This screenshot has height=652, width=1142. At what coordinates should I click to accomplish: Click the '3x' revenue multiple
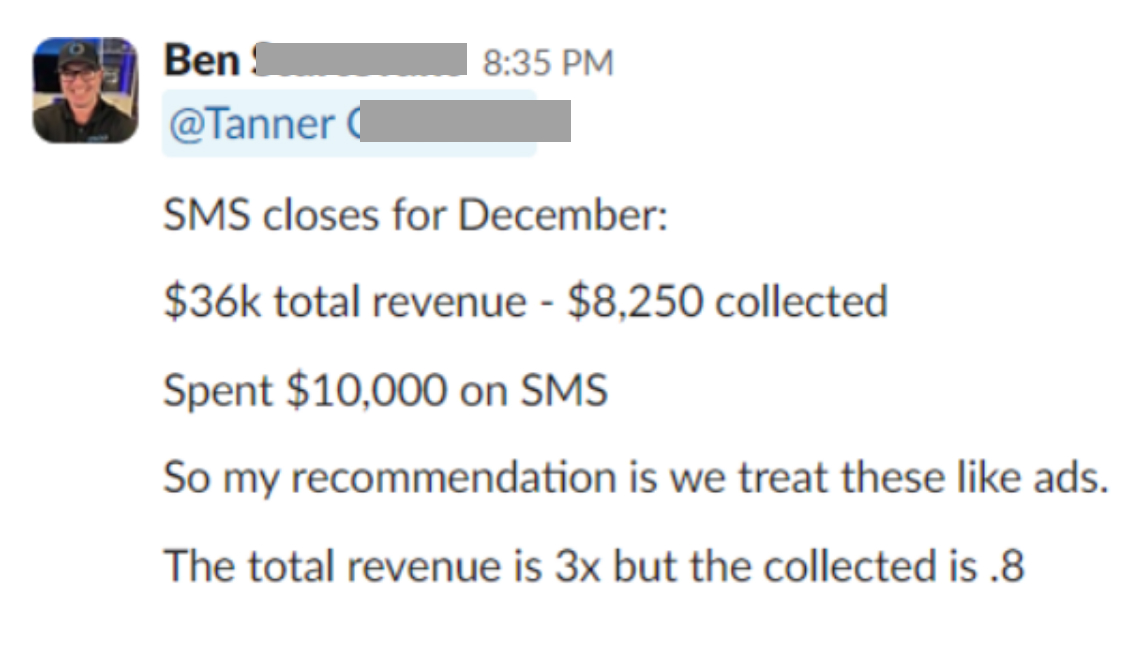coord(578,566)
